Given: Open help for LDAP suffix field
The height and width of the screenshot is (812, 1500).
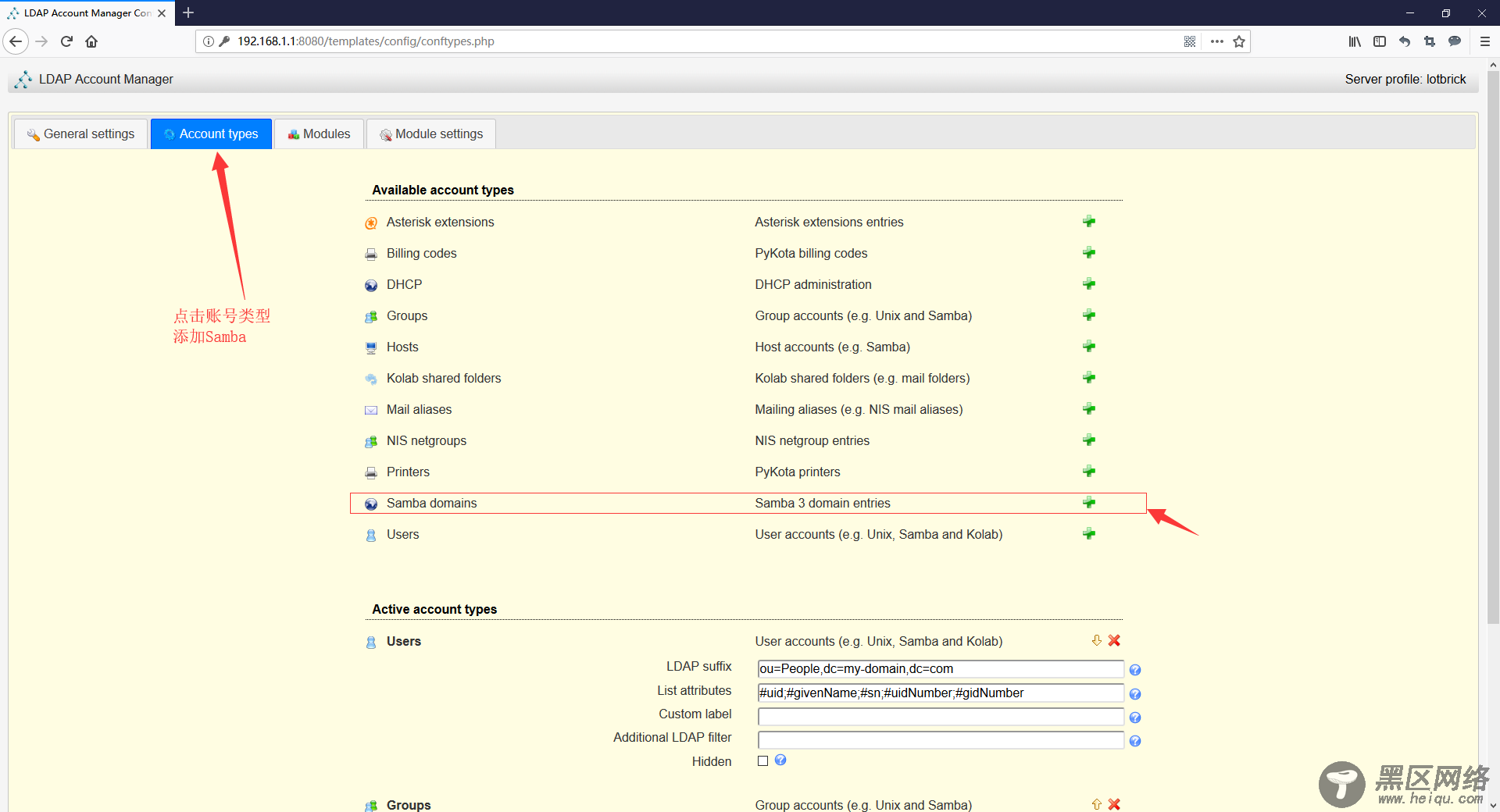Looking at the screenshot, I should 1135,670.
